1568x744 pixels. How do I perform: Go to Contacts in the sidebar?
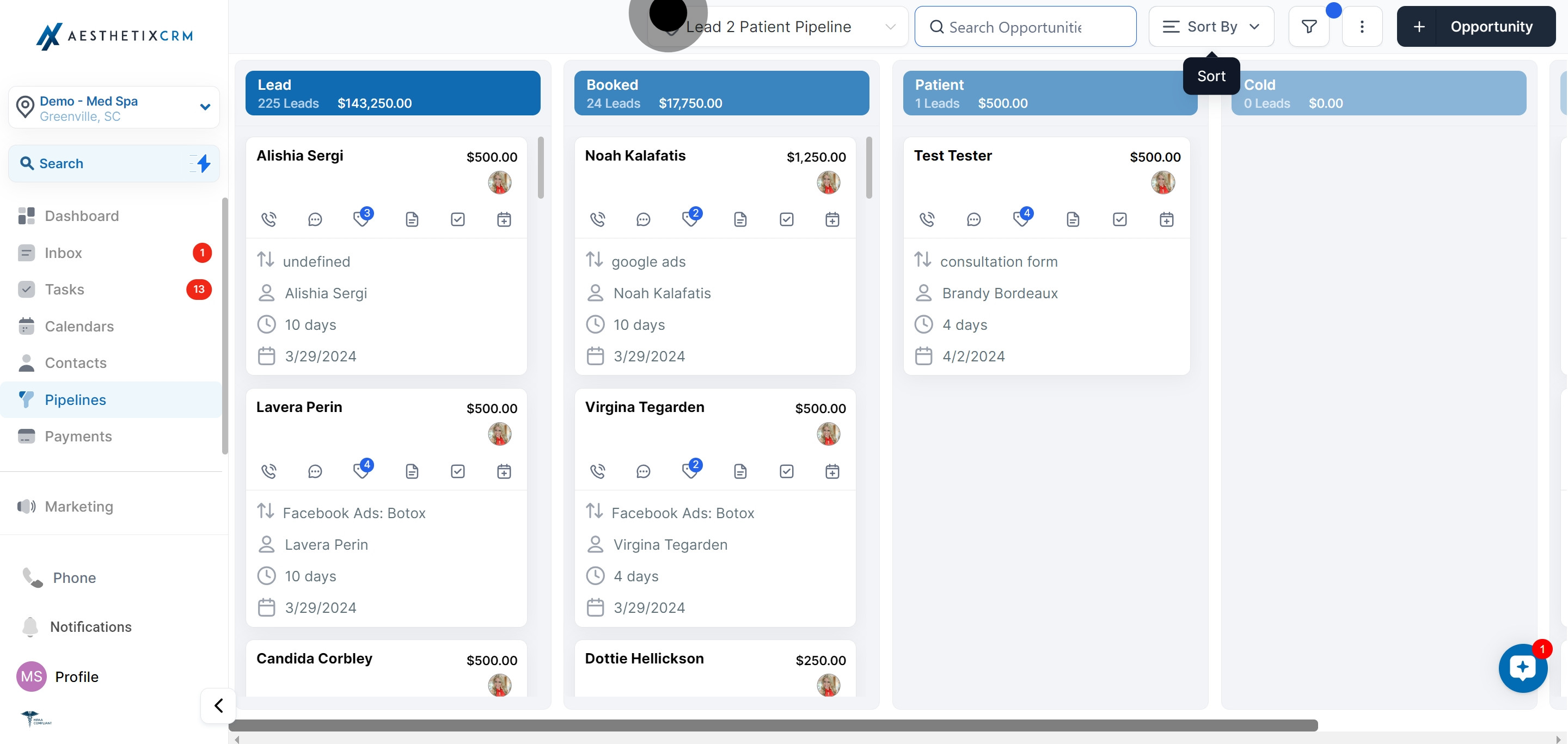76,363
